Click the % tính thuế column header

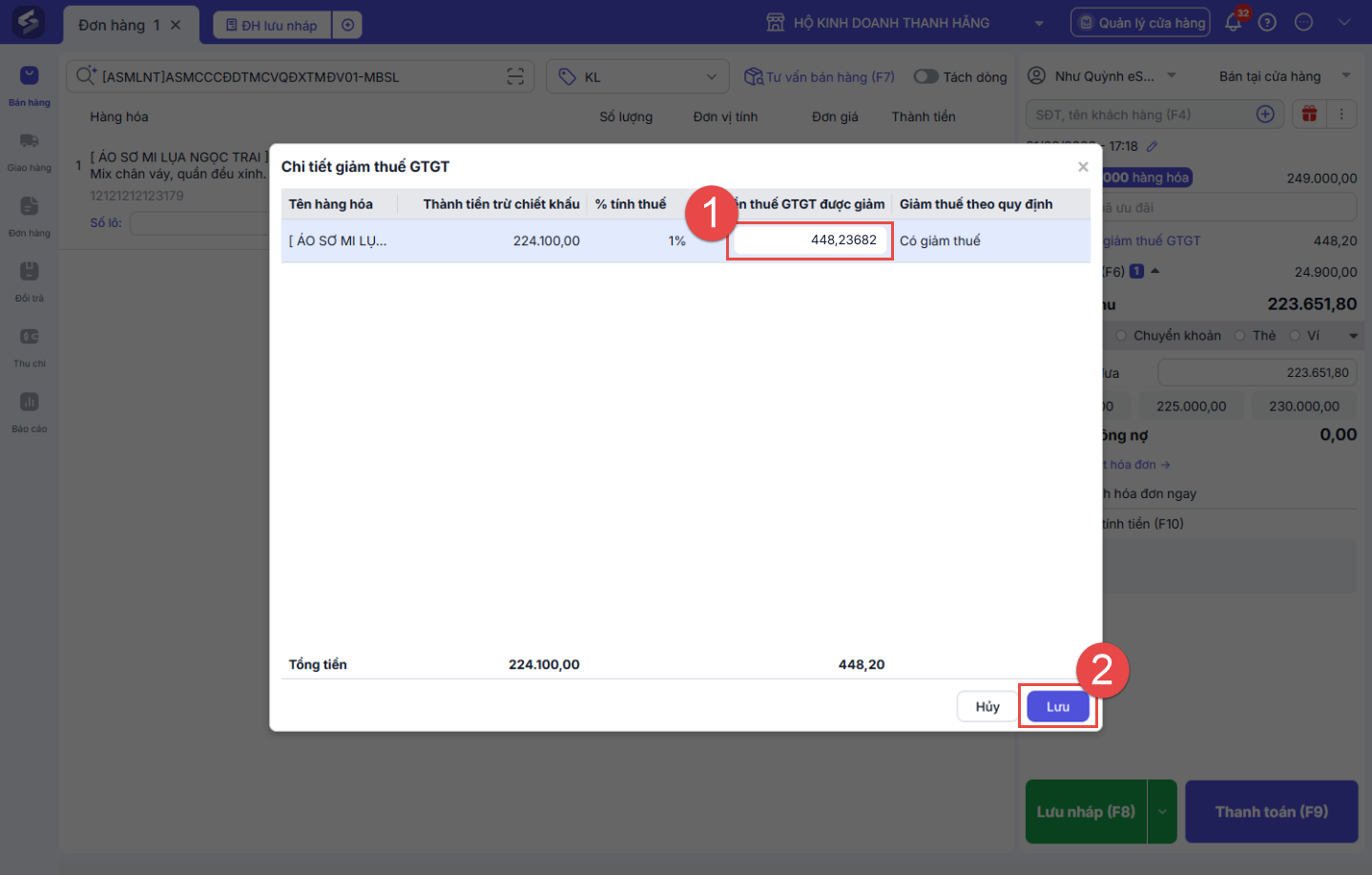(x=631, y=204)
